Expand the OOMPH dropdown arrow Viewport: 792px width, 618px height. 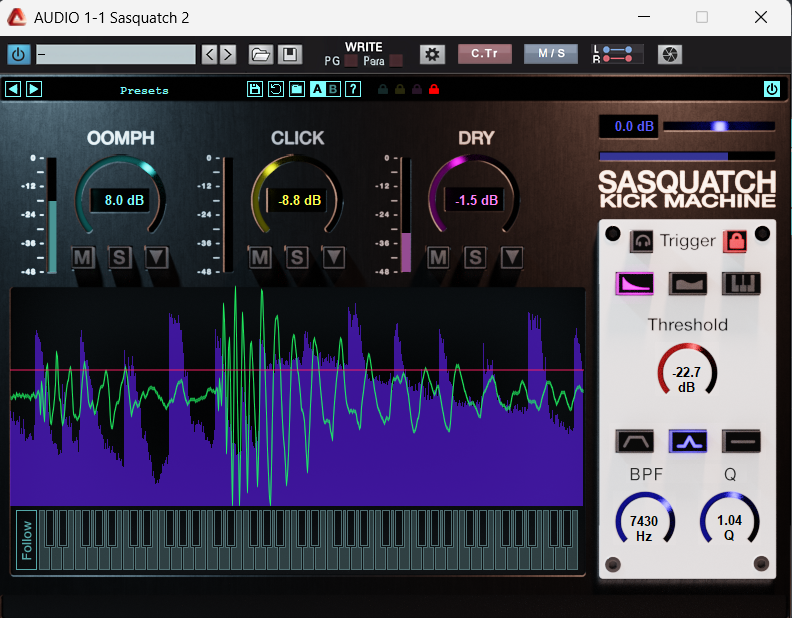[x=156, y=258]
